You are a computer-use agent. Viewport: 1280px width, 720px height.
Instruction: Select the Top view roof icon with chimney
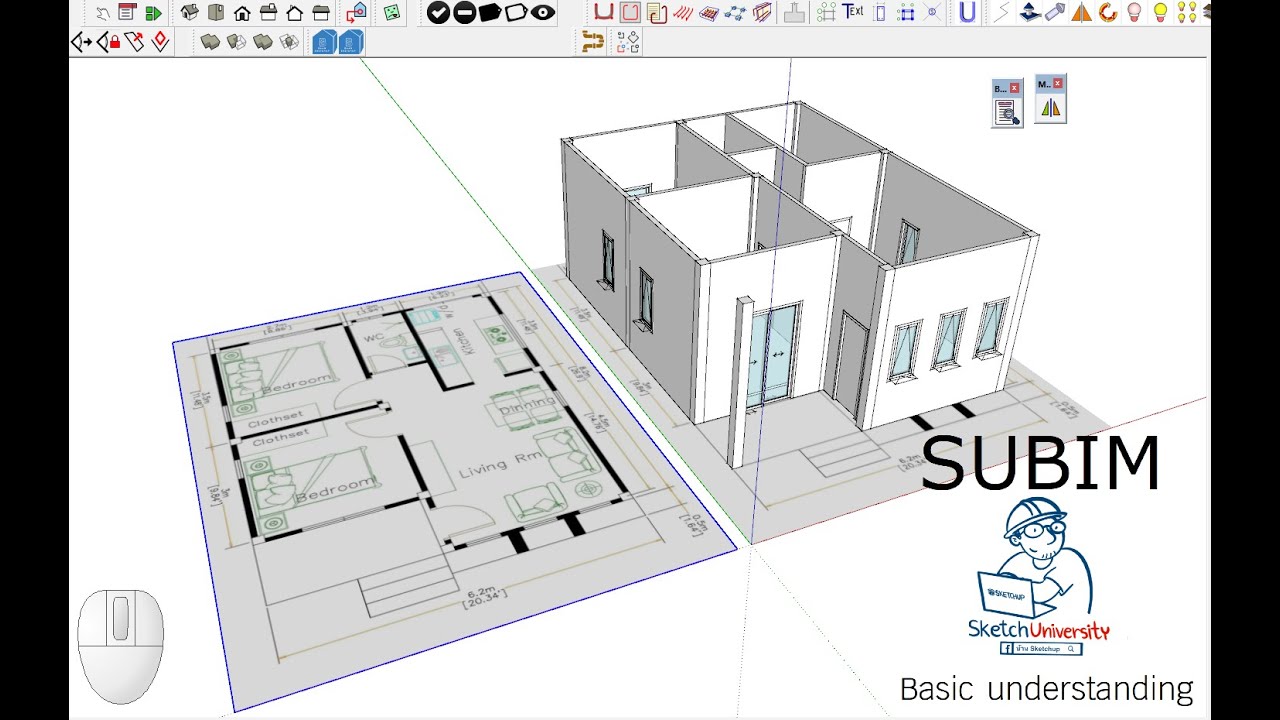268,13
